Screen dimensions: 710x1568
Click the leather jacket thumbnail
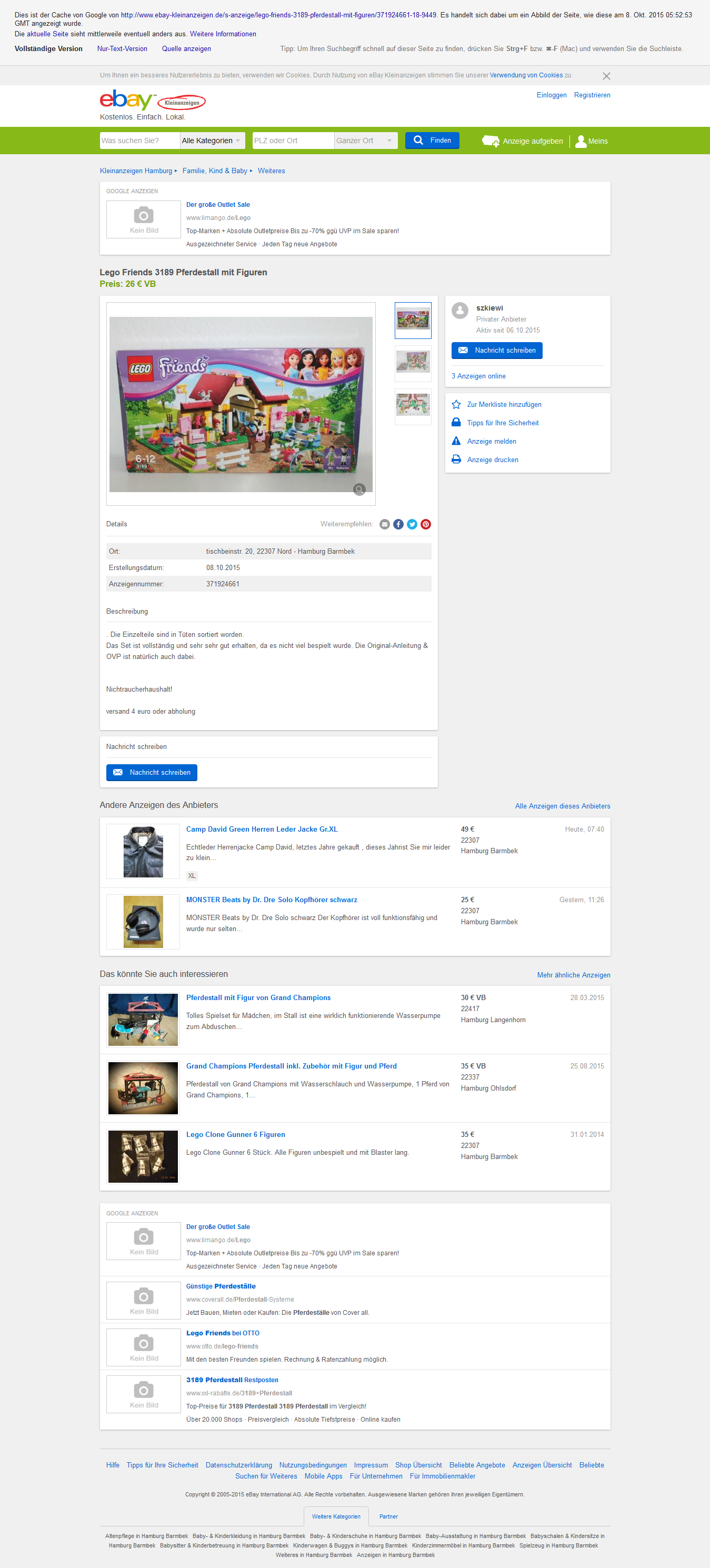[143, 851]
